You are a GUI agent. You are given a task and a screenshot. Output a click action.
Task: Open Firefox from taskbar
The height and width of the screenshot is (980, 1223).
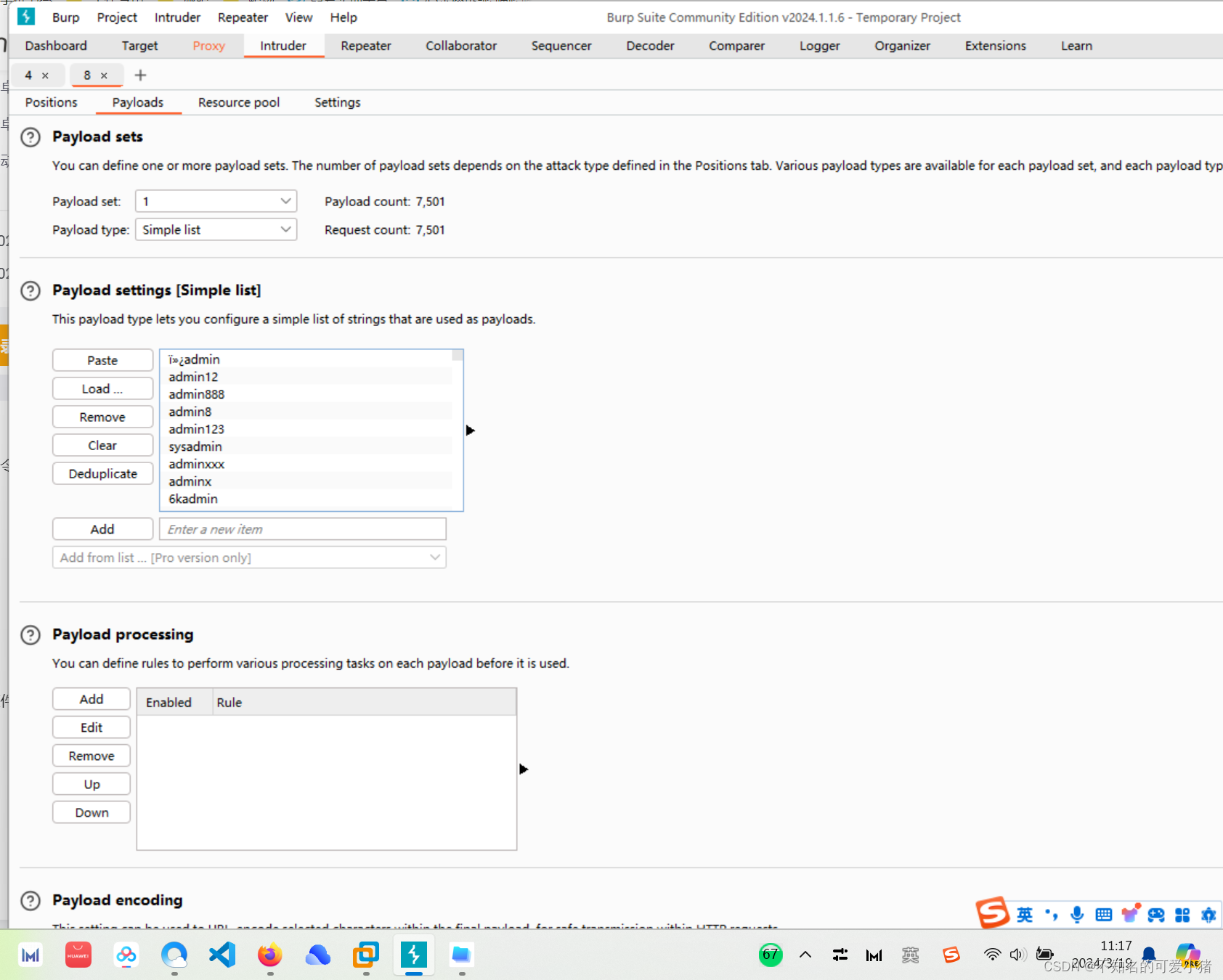(x=270, y=955)
